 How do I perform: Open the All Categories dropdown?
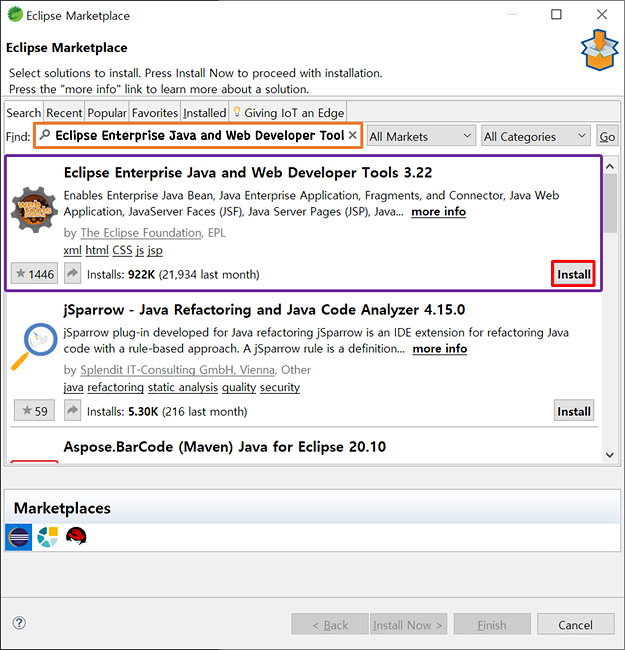tap(535, 136)
